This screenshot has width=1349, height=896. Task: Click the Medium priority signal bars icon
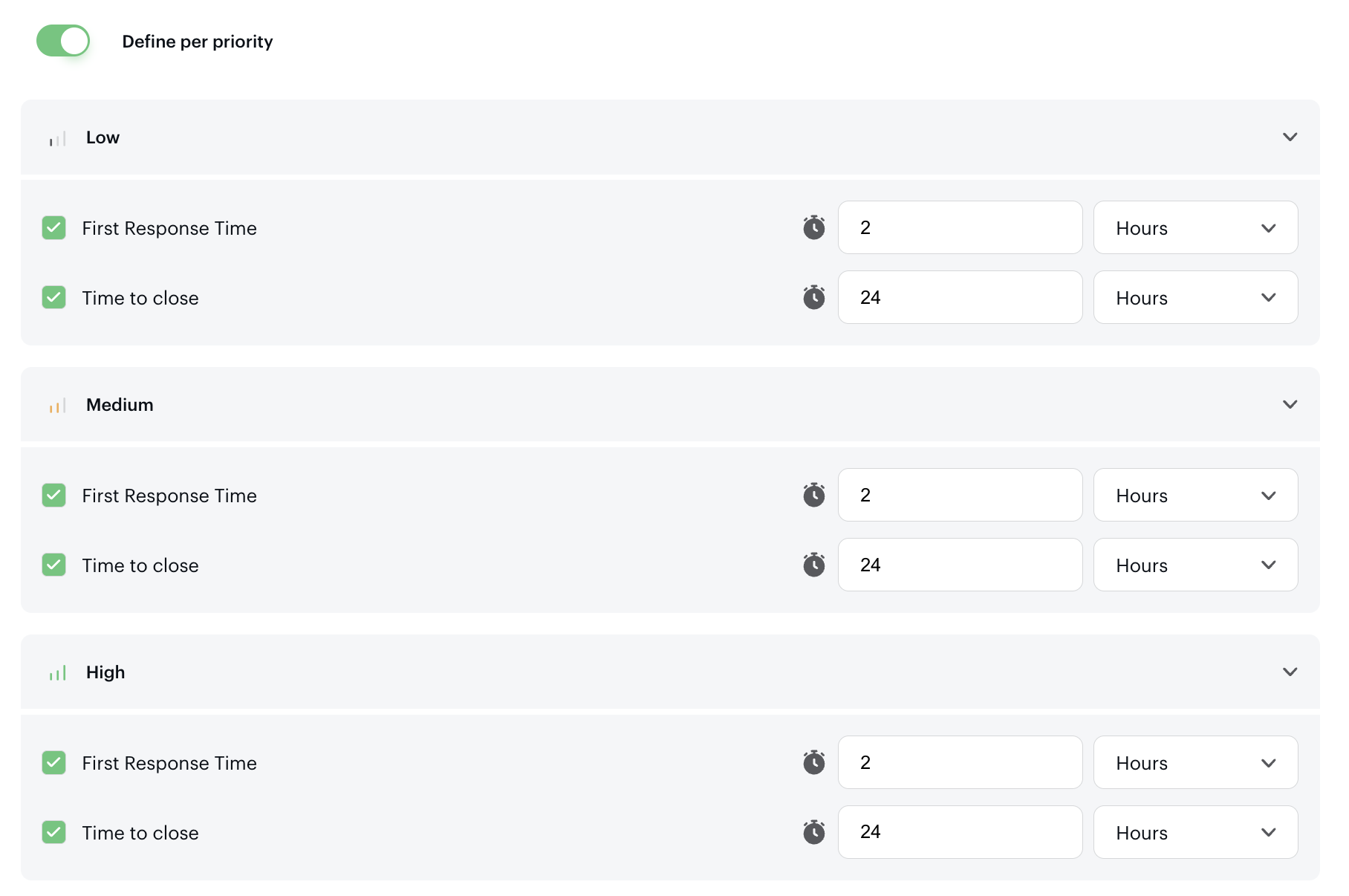58,406
